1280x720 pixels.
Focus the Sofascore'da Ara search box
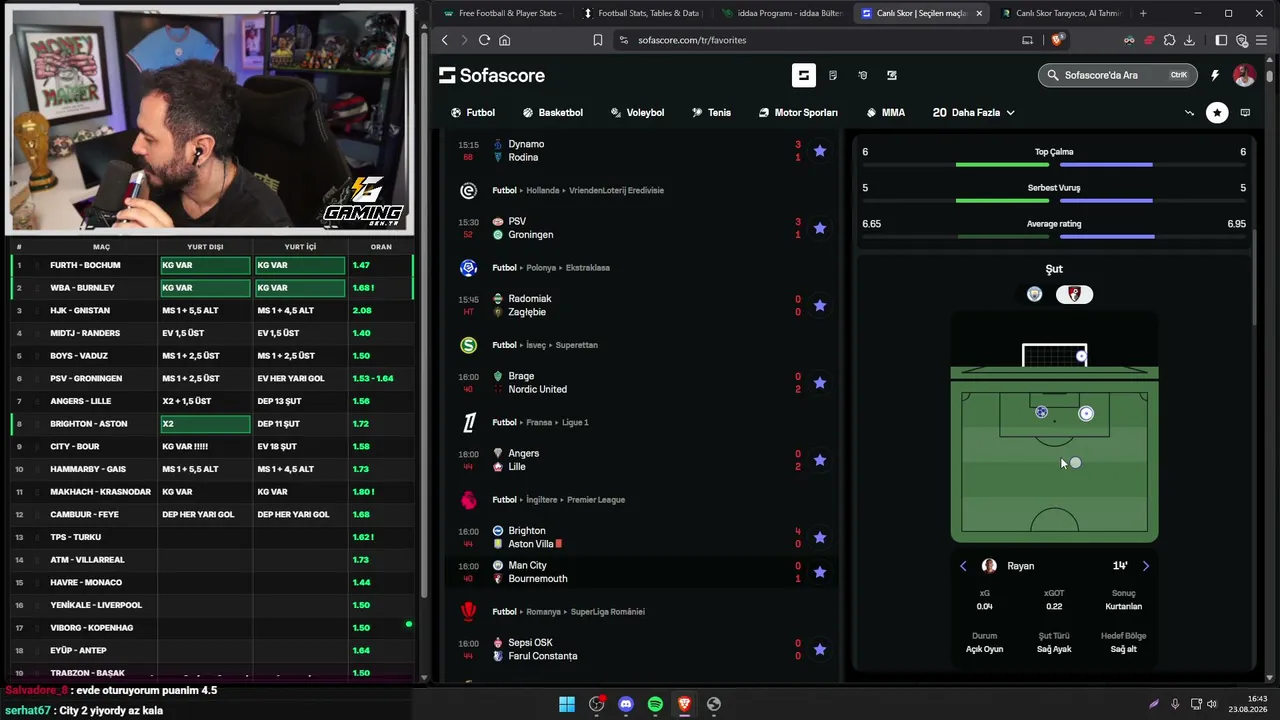pyautogui.click(x=1118, y=75)
